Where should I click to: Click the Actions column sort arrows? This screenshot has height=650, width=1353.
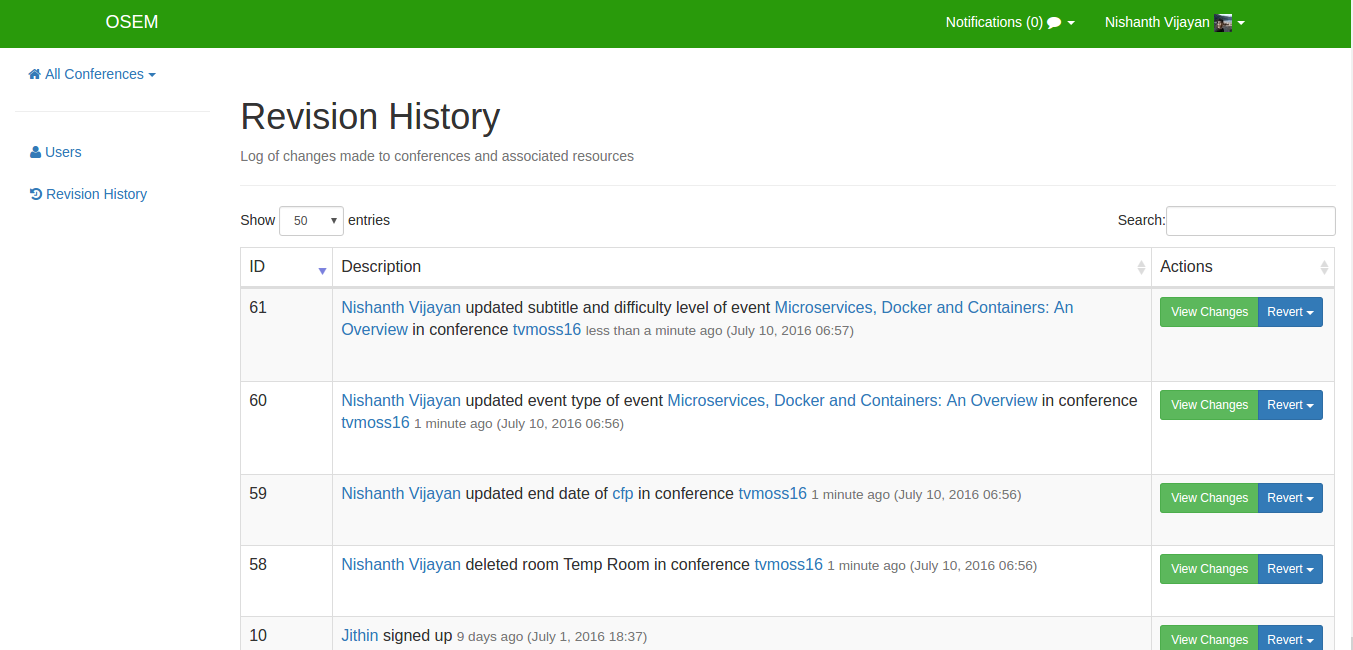[x=1325, y=268]
